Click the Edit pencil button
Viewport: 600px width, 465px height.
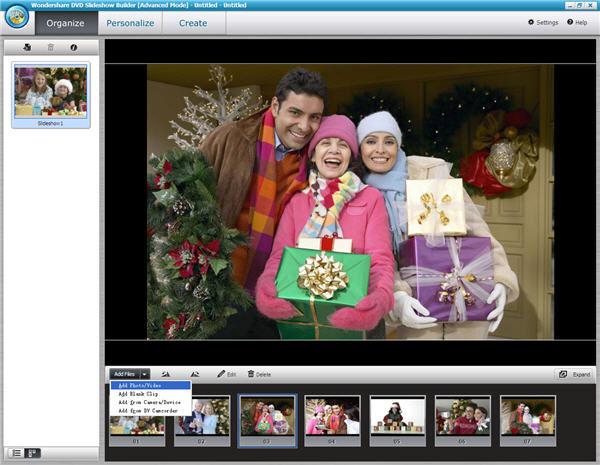[227, 374]
